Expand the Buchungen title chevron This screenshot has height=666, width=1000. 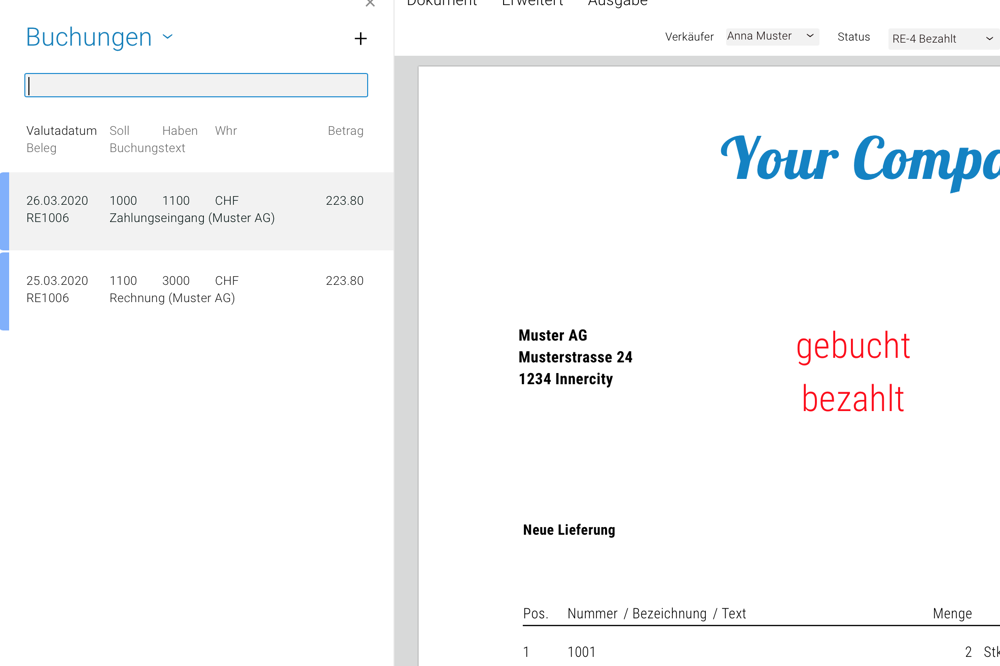168,37
